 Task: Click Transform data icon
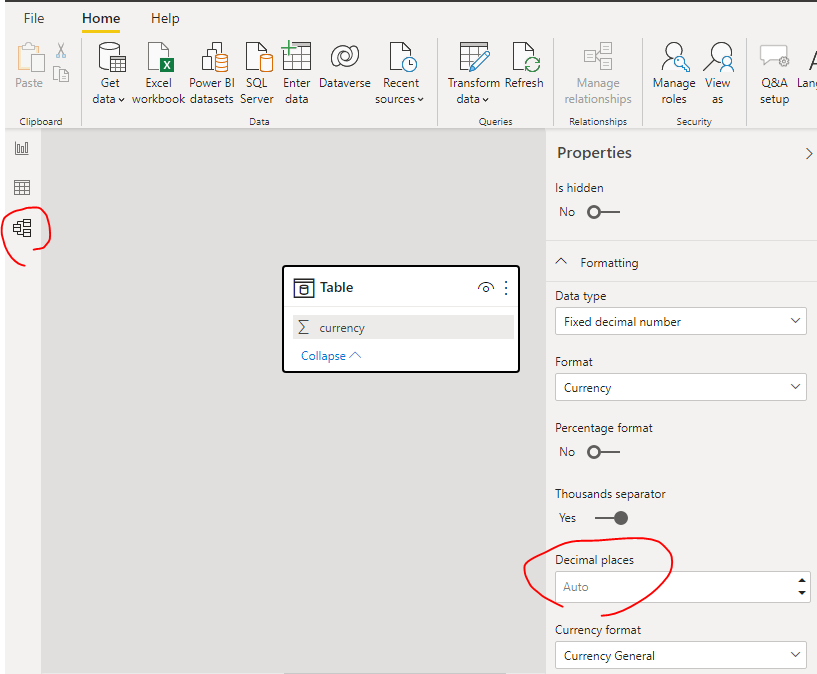pyautogui.click(x=474, y=56)
